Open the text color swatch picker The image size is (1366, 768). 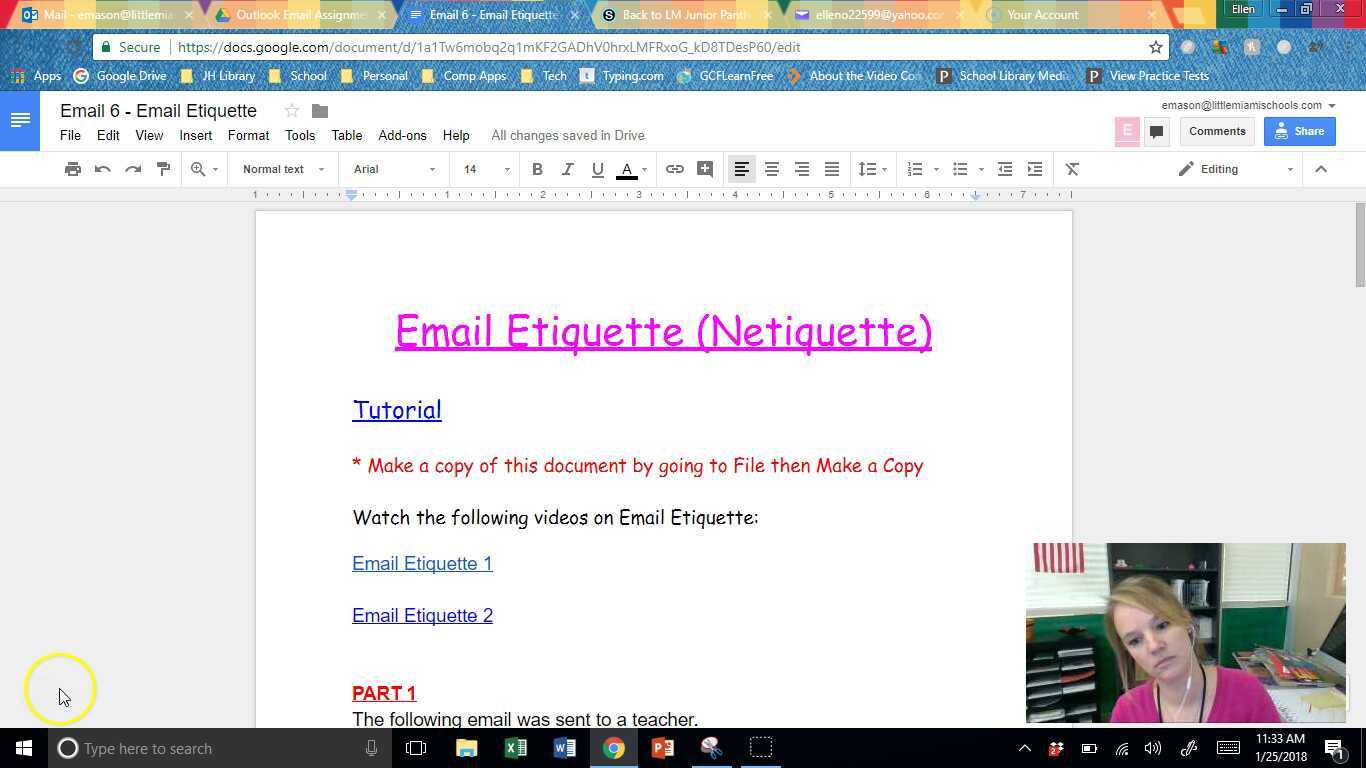coord(627,169)
